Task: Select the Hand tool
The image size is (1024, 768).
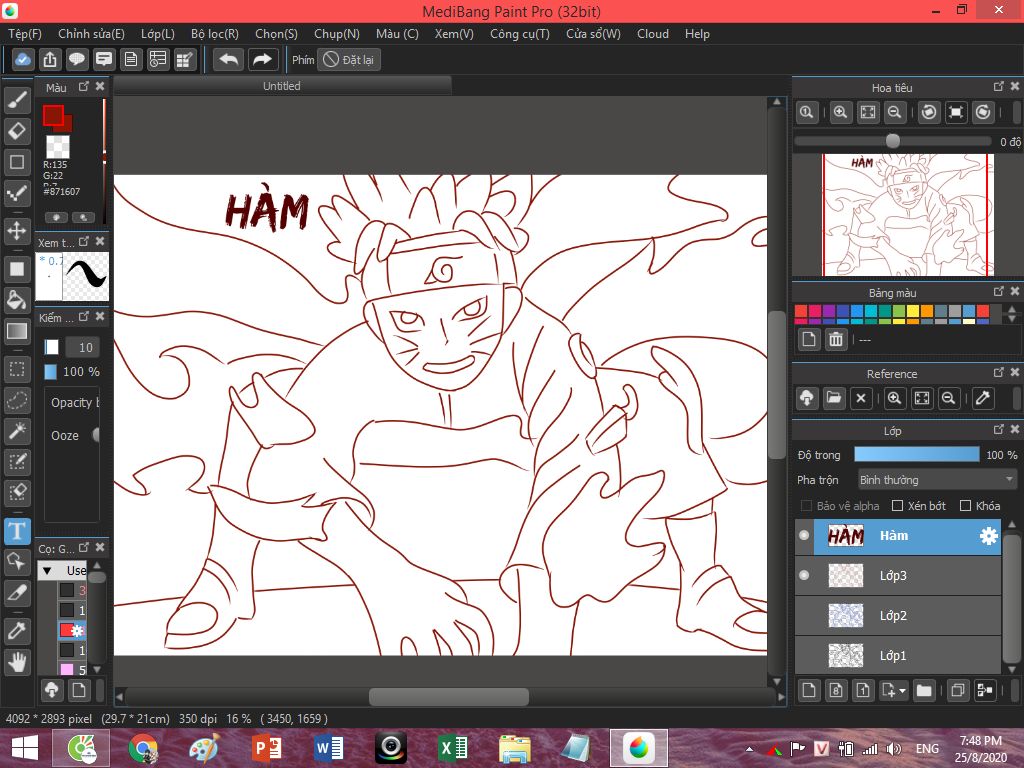Action: click(x=17, y=662)
